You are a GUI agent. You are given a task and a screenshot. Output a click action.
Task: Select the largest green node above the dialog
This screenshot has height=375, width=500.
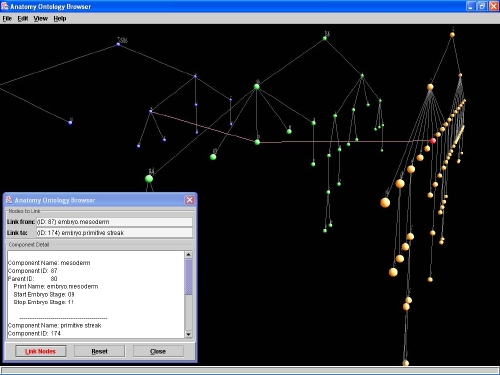[x=149, y=179]
